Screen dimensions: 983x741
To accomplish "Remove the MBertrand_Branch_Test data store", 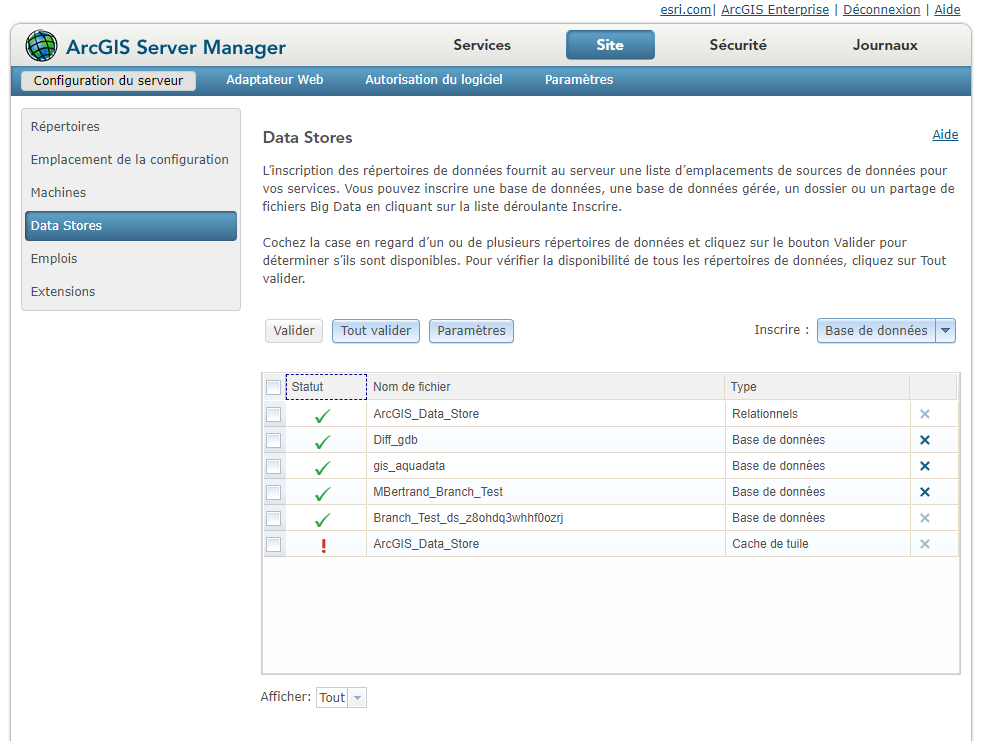I will tap(925, 492).
